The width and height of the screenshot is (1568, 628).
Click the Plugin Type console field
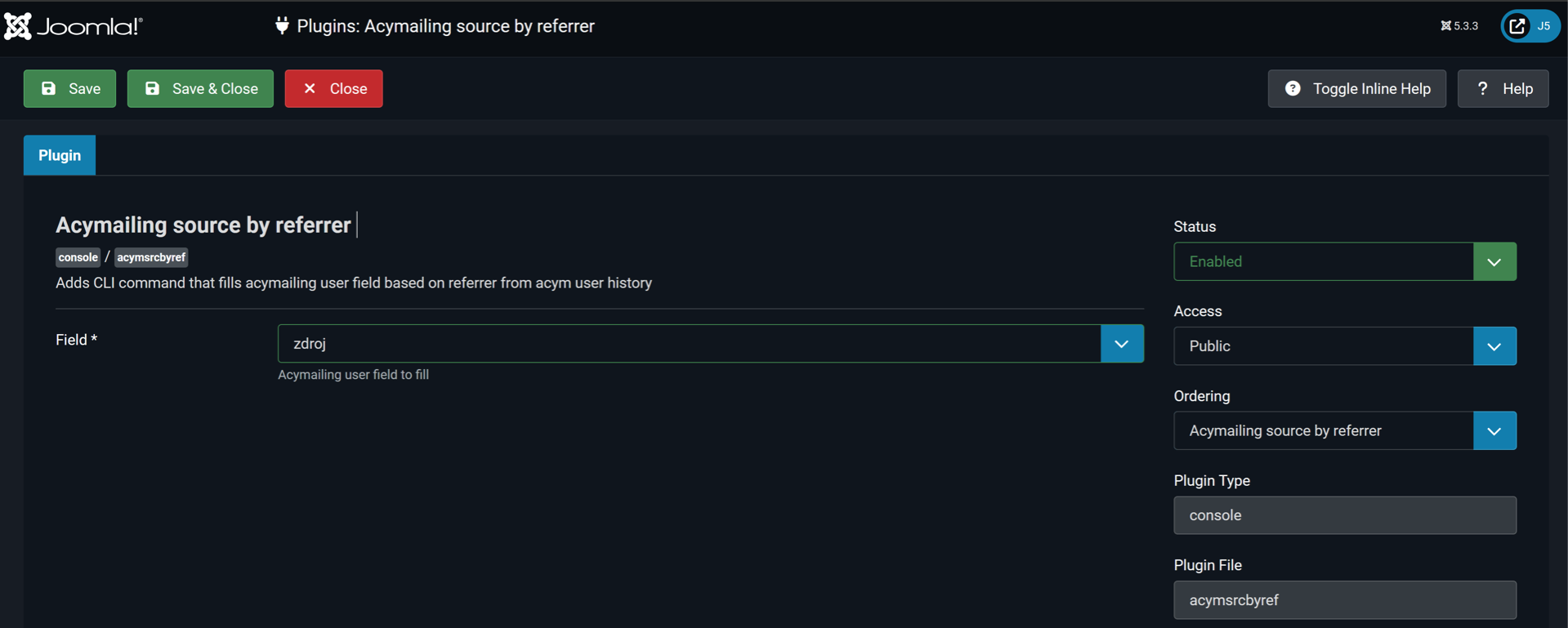1344,515
